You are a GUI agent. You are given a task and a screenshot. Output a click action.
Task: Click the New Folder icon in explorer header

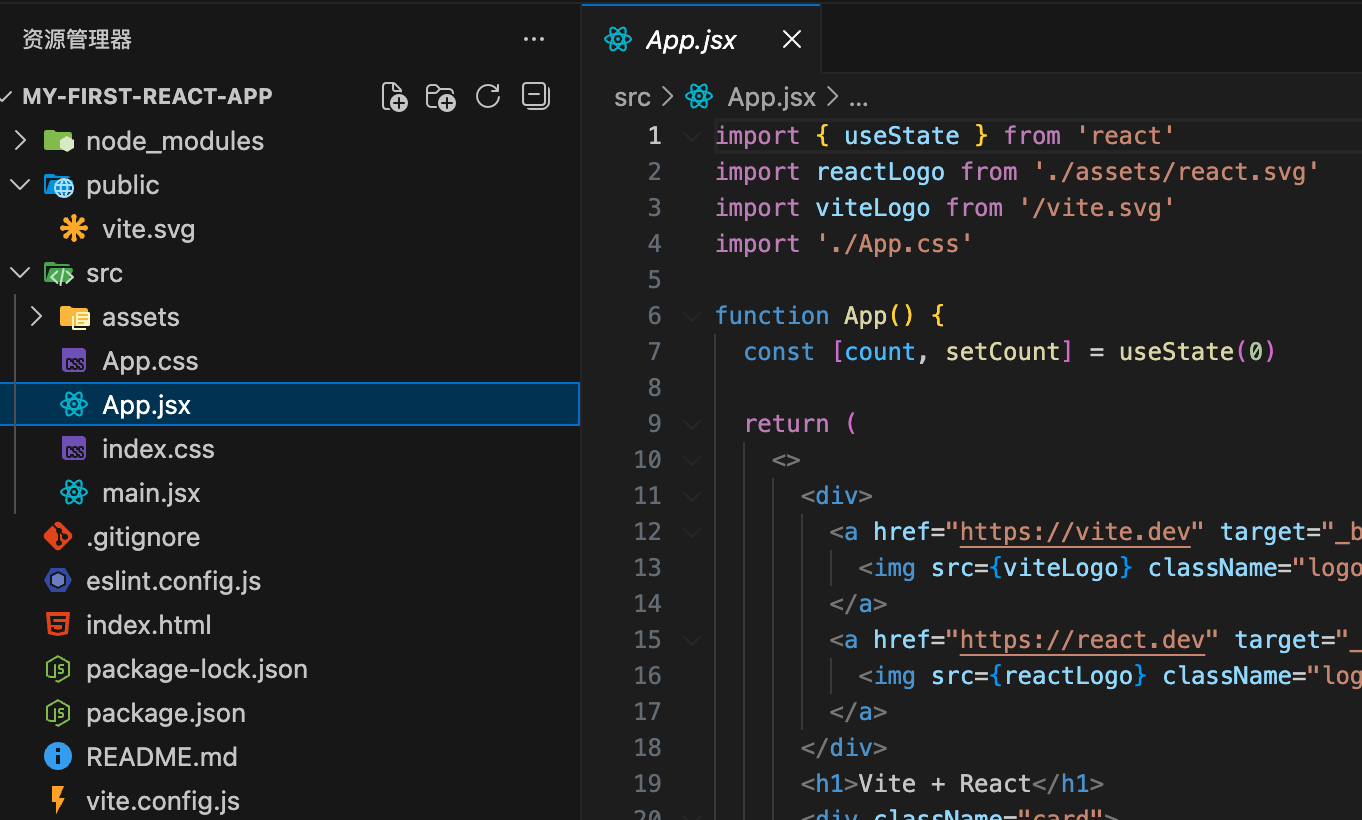coord(440,96)
